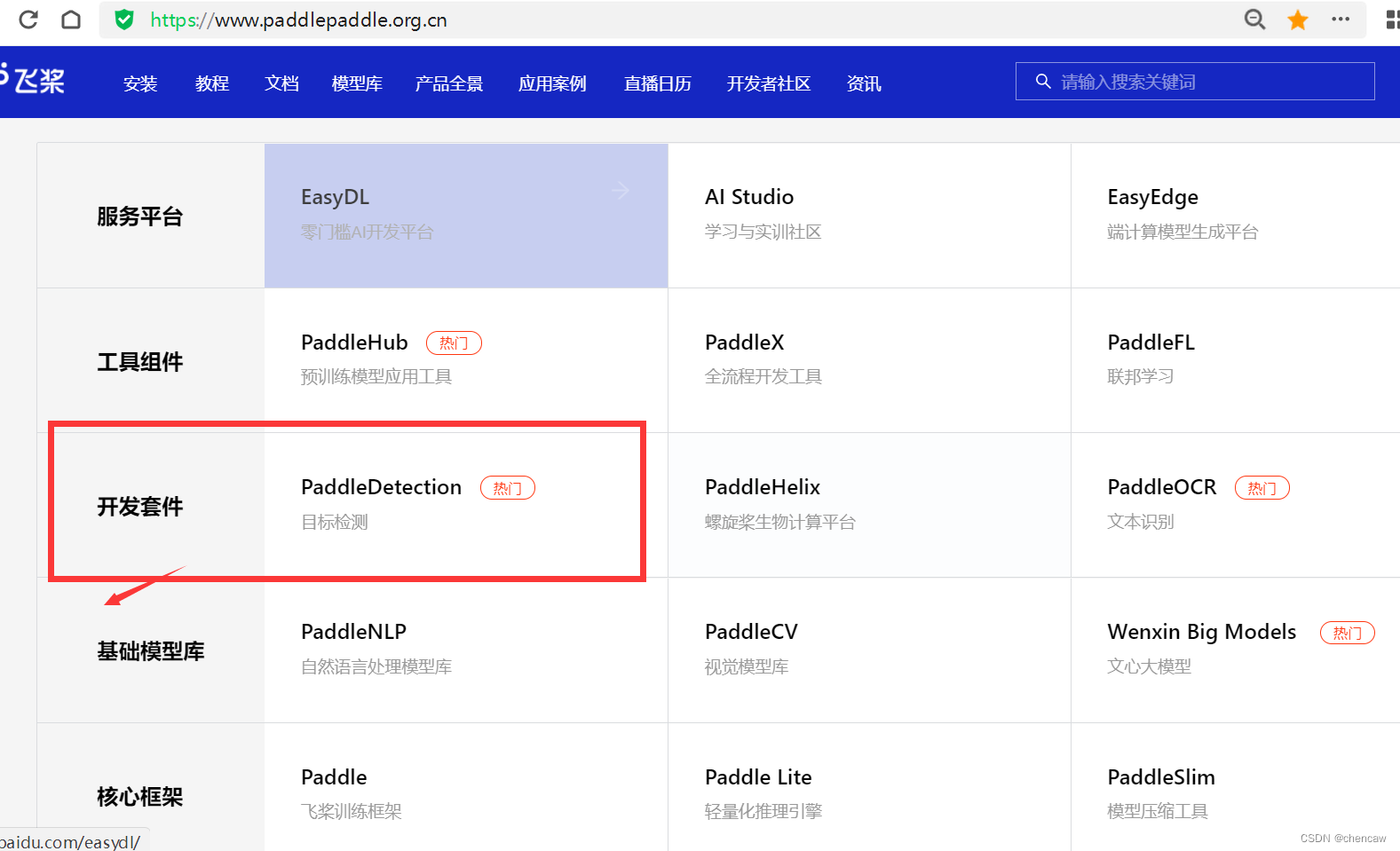1400x851 pixels.
Task: Open the AI Studio product link
Action: click(x=749, y=197)
